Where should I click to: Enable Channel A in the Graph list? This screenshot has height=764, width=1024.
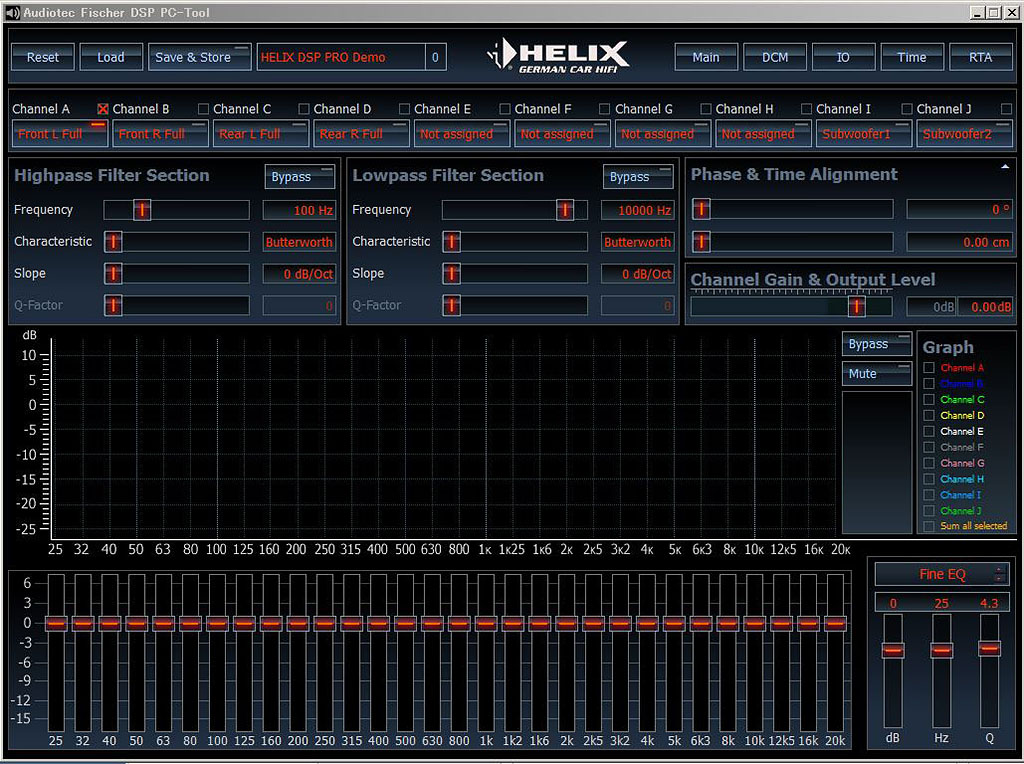(x=929, y=368)
